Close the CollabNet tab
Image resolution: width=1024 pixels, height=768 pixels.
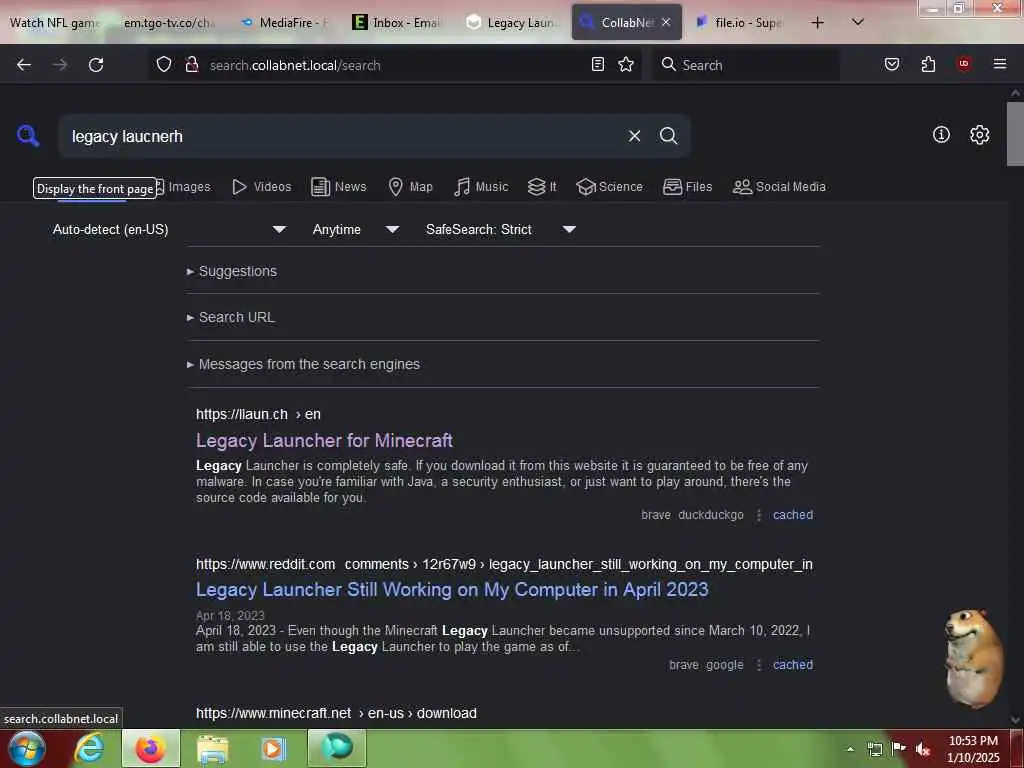pos(665,22)
